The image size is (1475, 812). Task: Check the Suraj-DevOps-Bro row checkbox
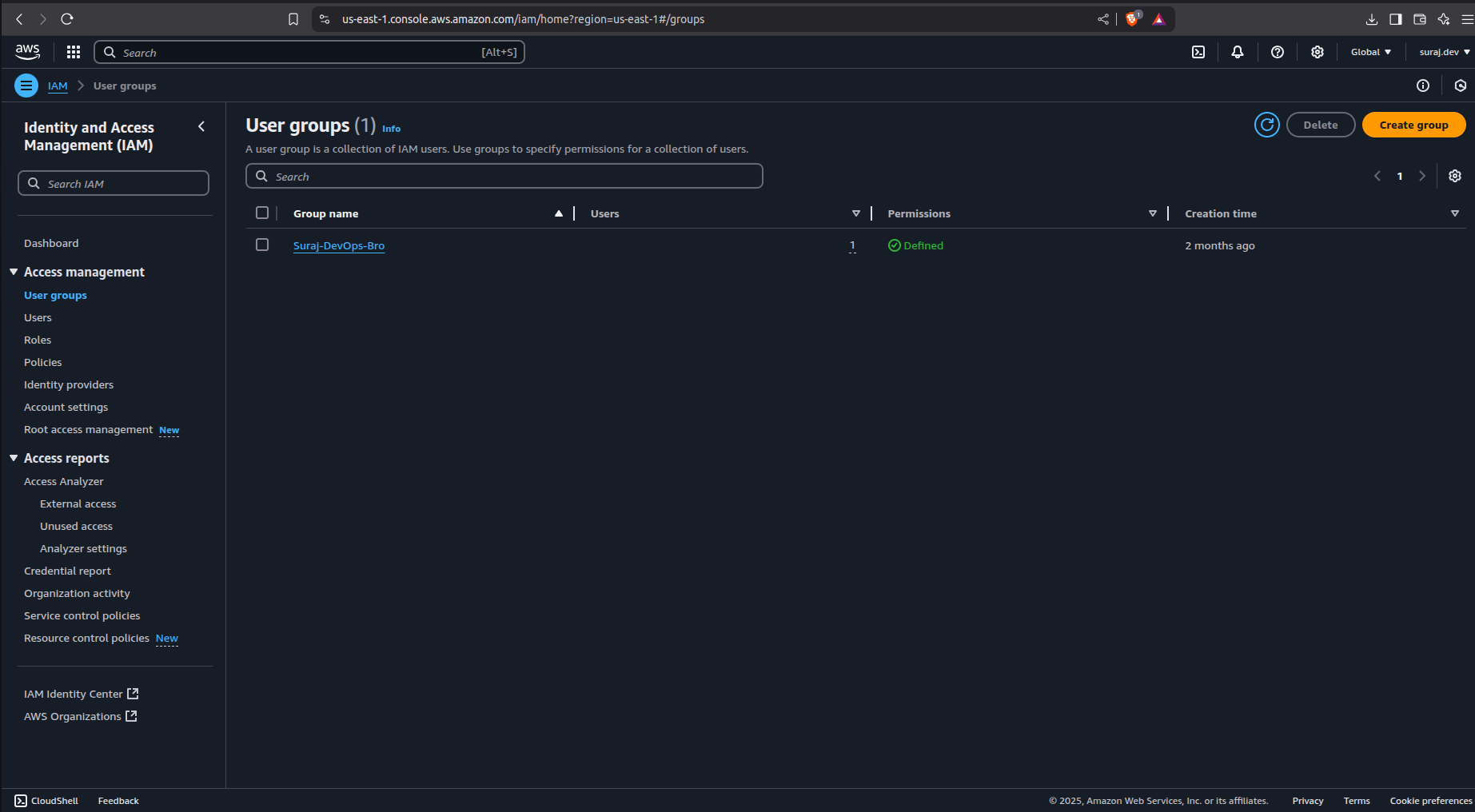click(x=262, y=245)
